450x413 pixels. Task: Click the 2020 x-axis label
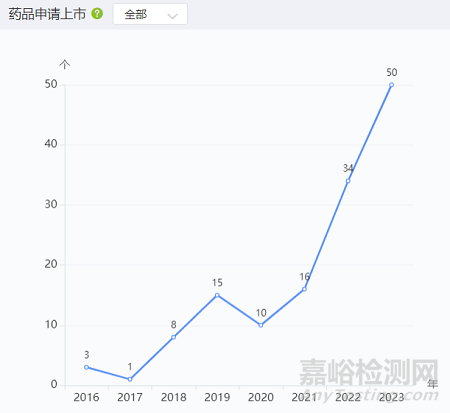(x=261, y=397)
